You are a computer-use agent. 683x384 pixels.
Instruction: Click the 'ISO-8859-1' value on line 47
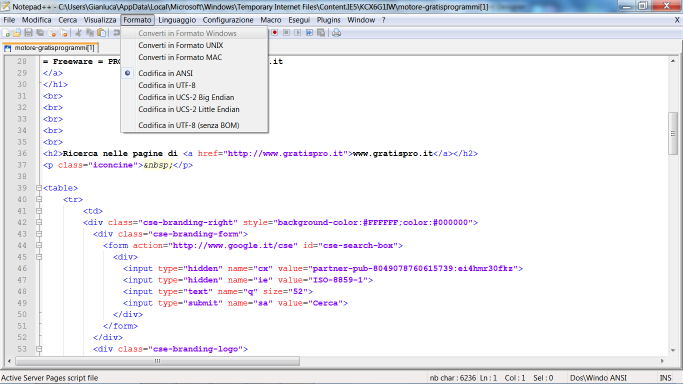click(338, 280)
